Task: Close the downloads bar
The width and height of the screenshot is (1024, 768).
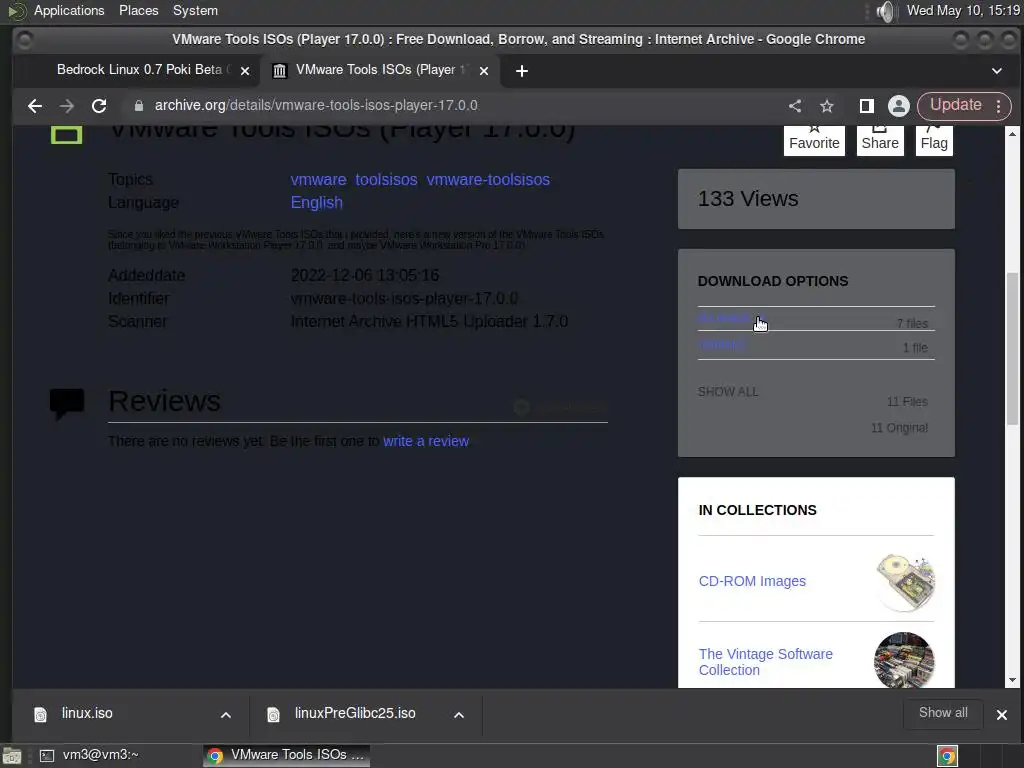Action: point(1002,714)
